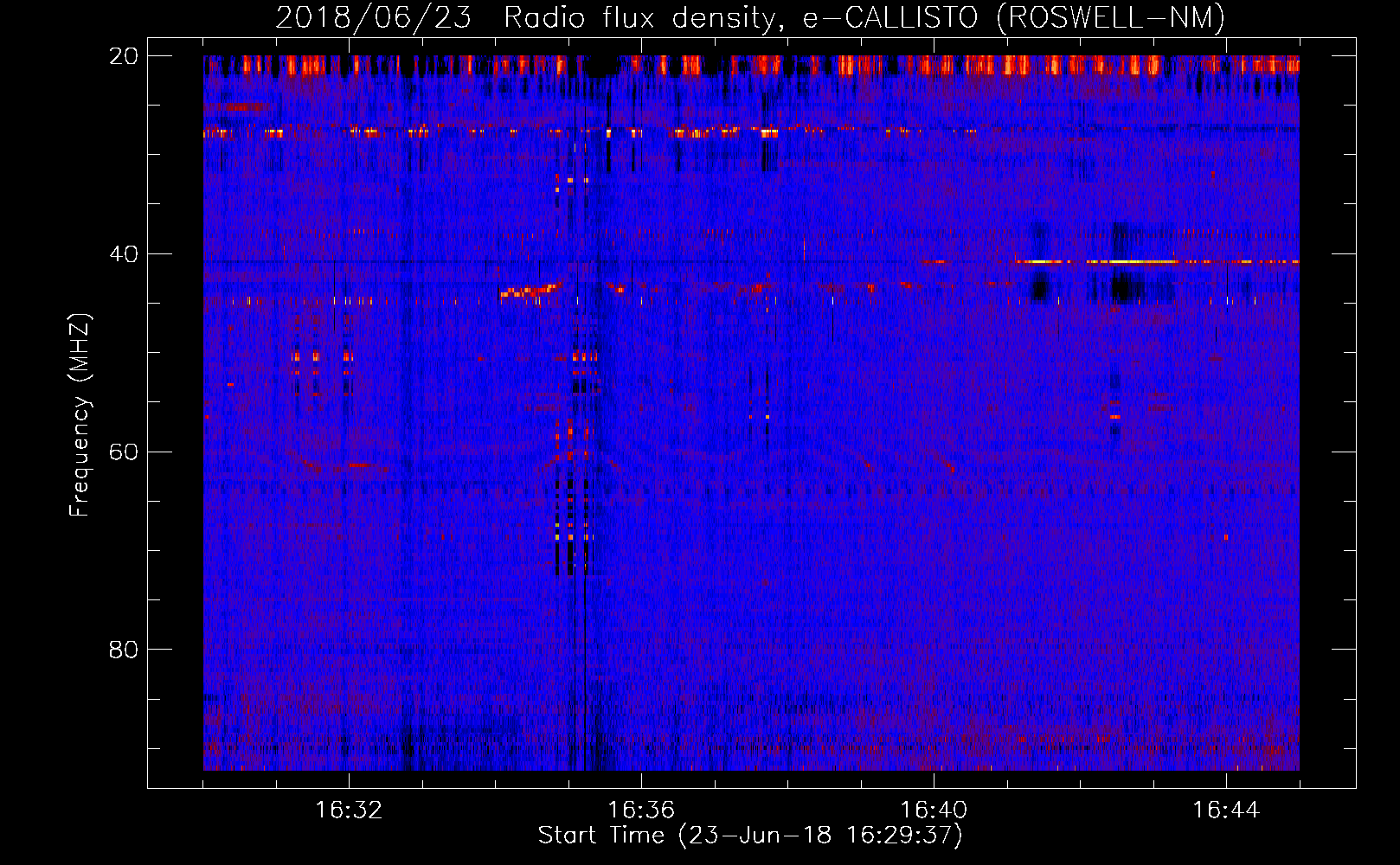The height and width of the screenshot is (865, 1400).
Task: Click the '16:32' time axis label
Action: (349, 811)
